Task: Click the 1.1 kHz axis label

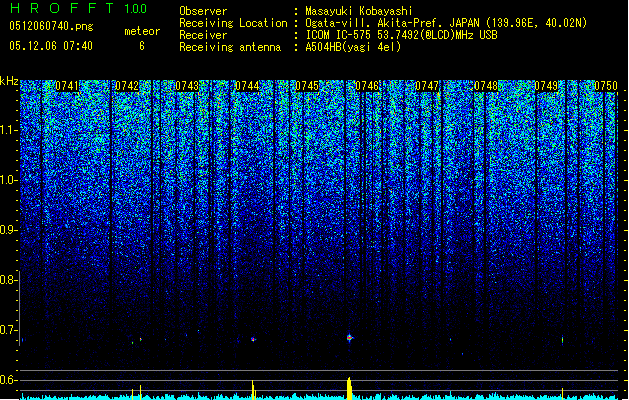Action: click(9, 130)
